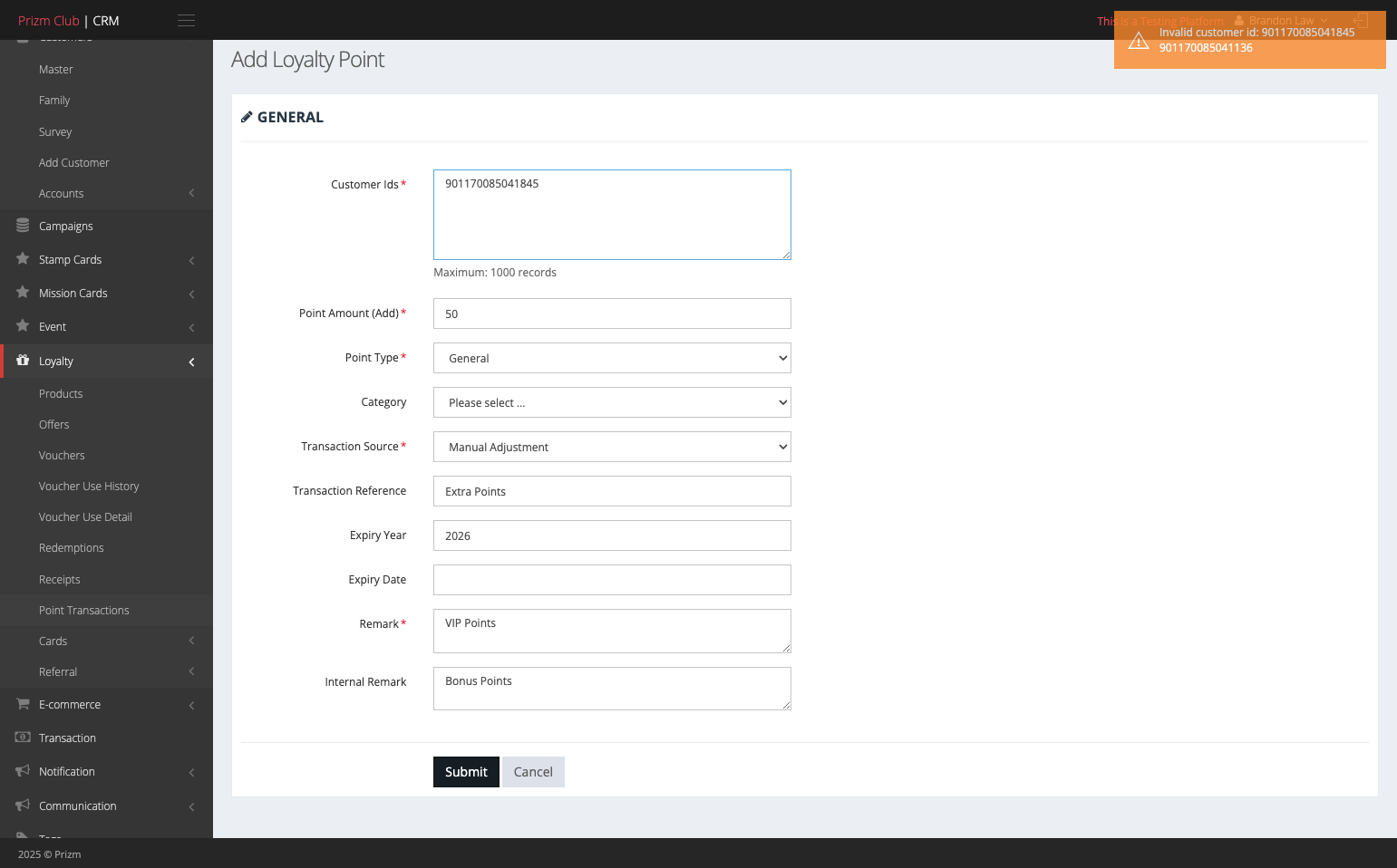Click the logout icon in top bar
This screenshot has height=868, width=1397.
pyautogui.click(x=1360, y=20)
